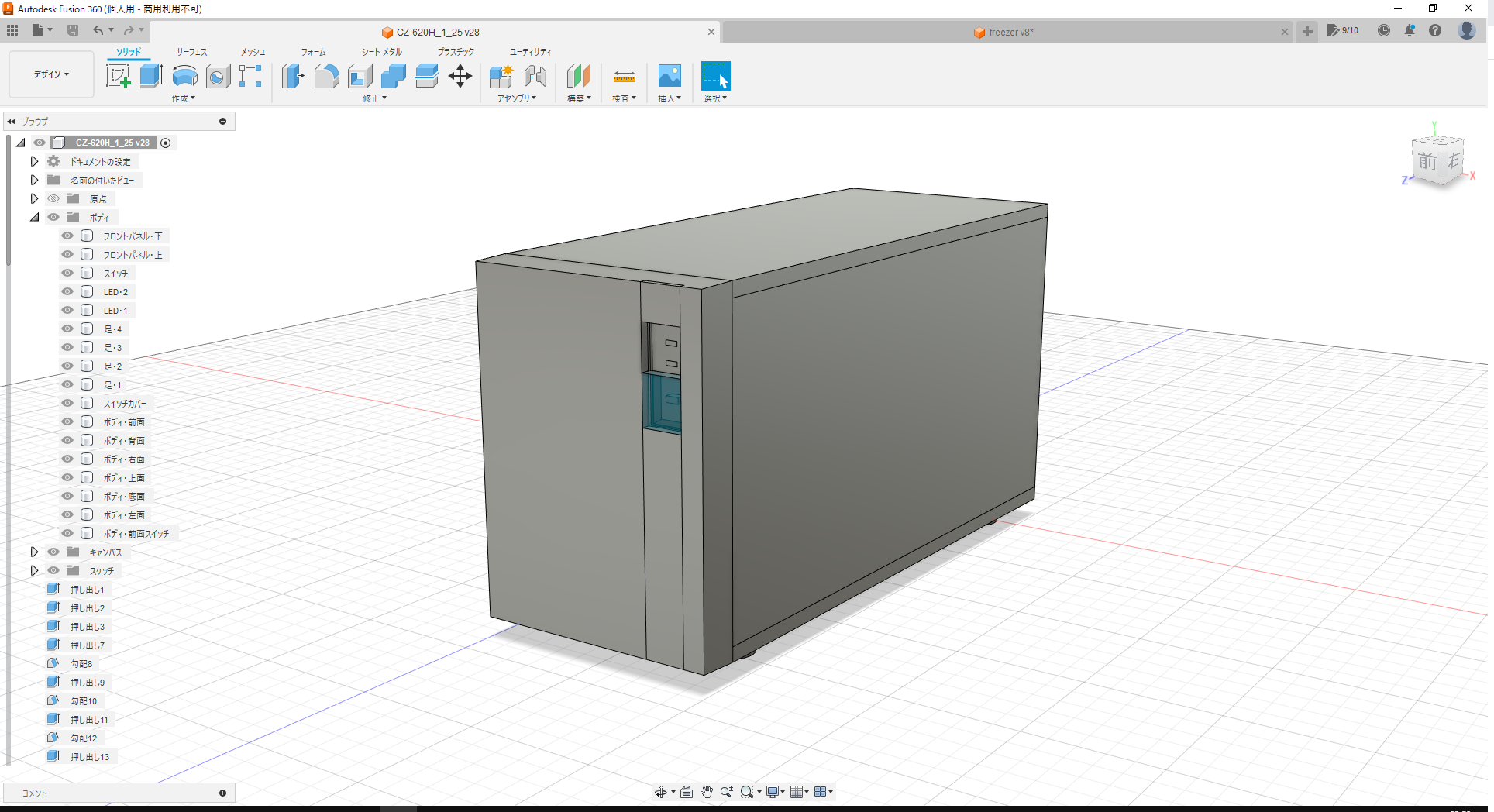Image resolution: width=1494 pixels, height=812 pixels.
Task: Toggle visibility of LED・2 body
Action: click(67, 291)
